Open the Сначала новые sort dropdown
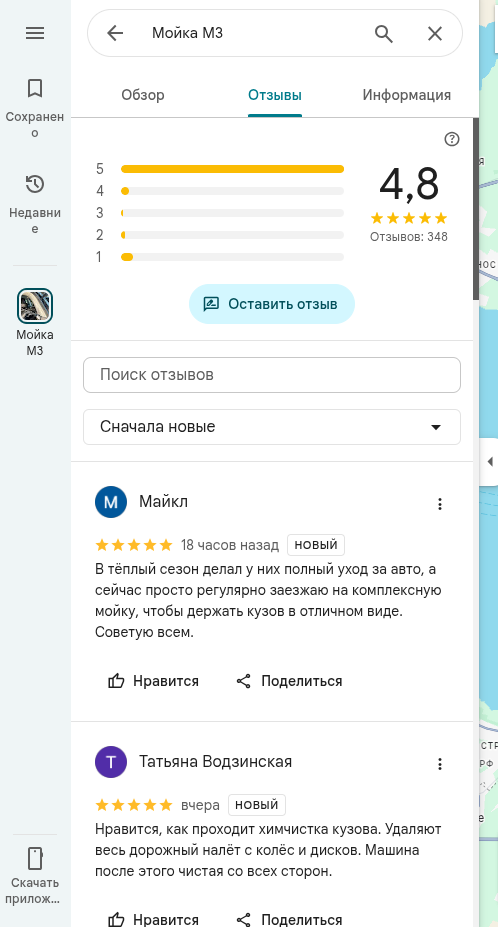 pos(271,427)
